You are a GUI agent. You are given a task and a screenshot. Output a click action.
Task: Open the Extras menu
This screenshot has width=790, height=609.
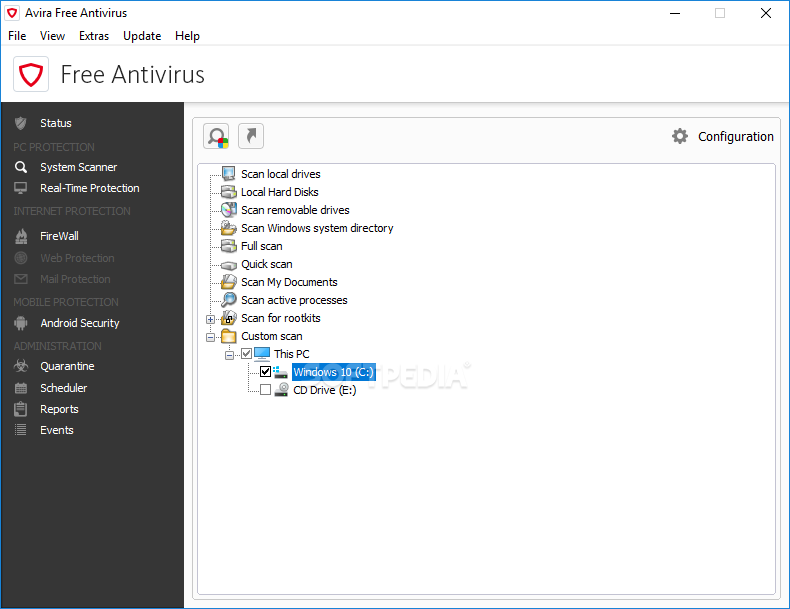pyautogui.click(x=94, y=36)
